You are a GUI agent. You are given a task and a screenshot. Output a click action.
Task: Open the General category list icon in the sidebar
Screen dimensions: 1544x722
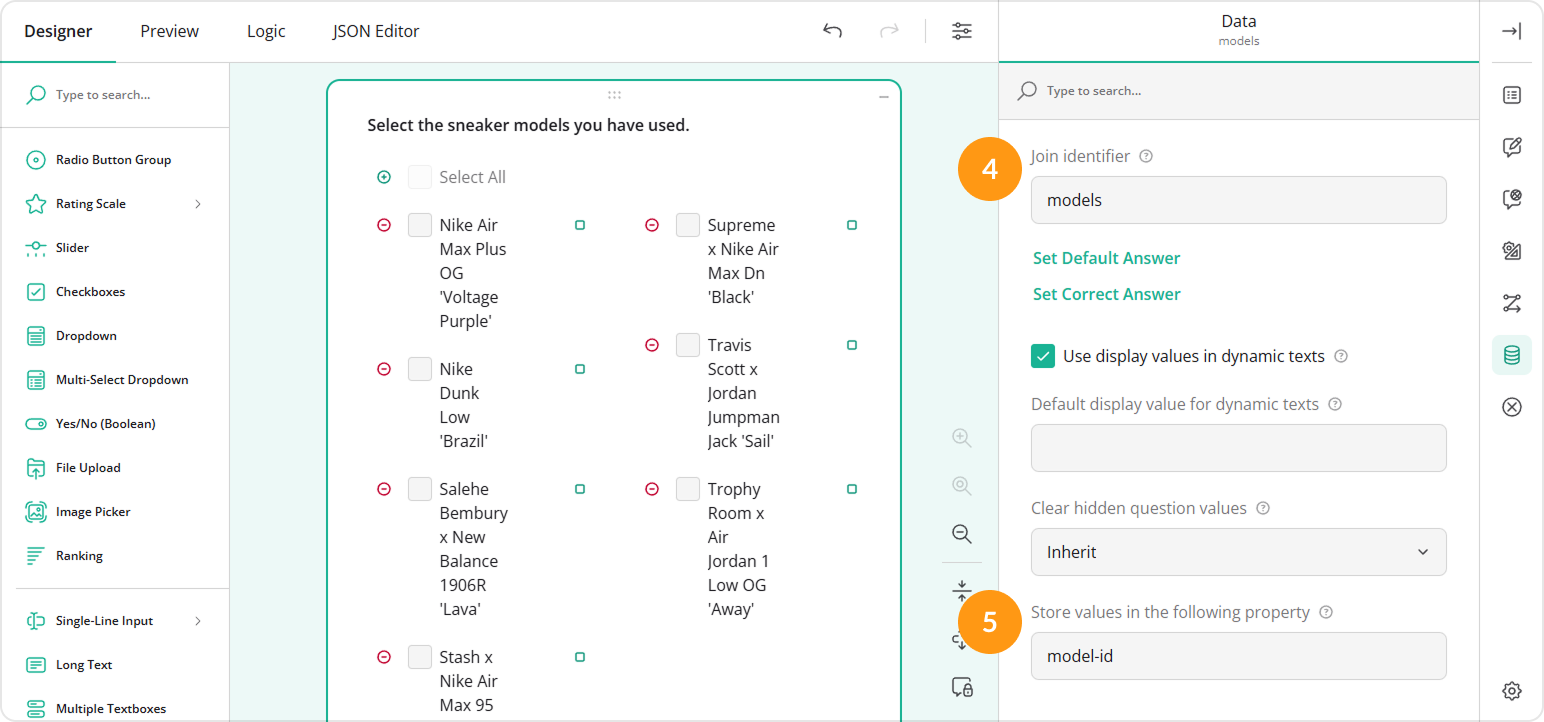[x=1512, y=95]
